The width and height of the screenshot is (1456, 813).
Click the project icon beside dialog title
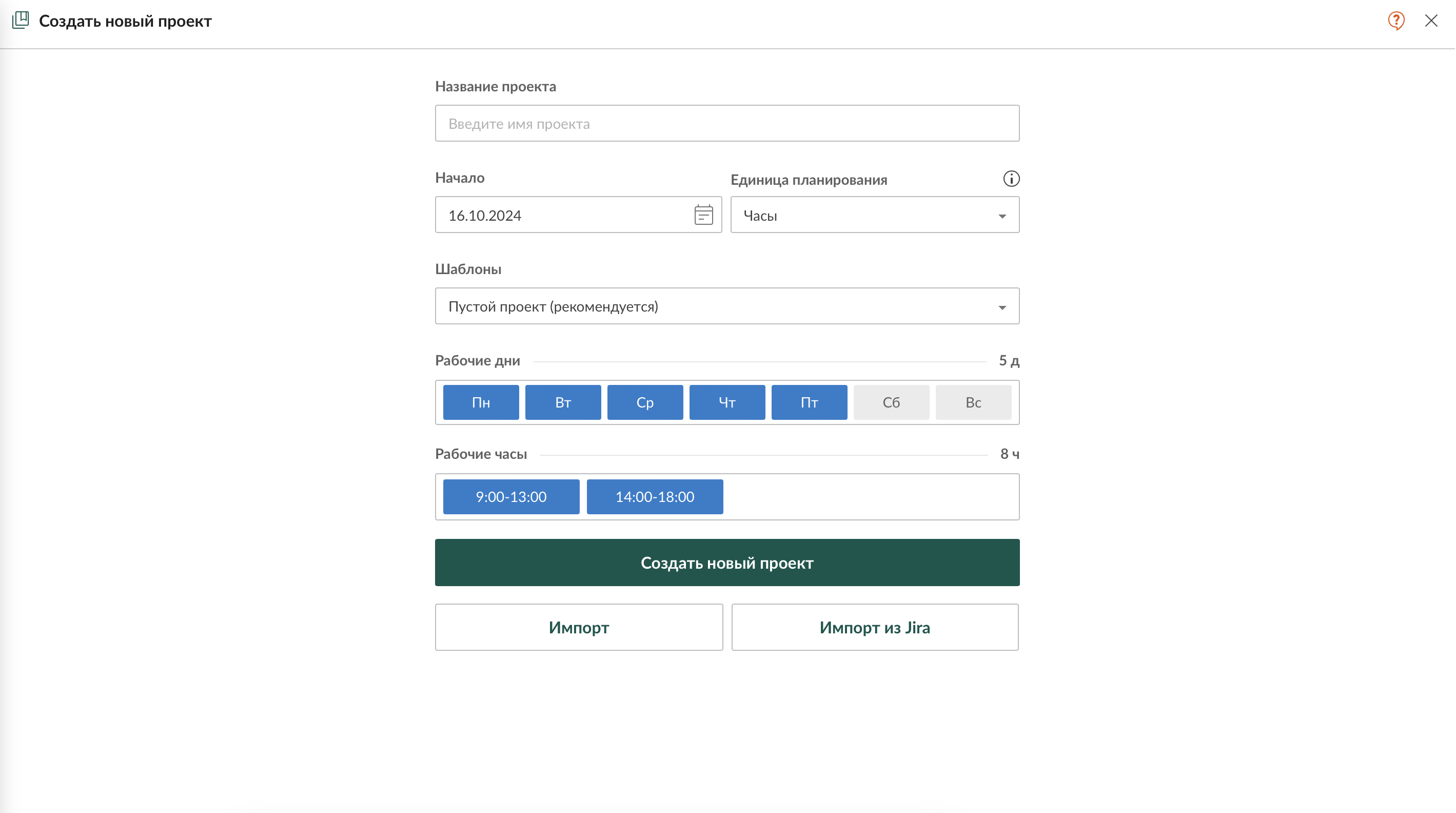tap(21, 21)
